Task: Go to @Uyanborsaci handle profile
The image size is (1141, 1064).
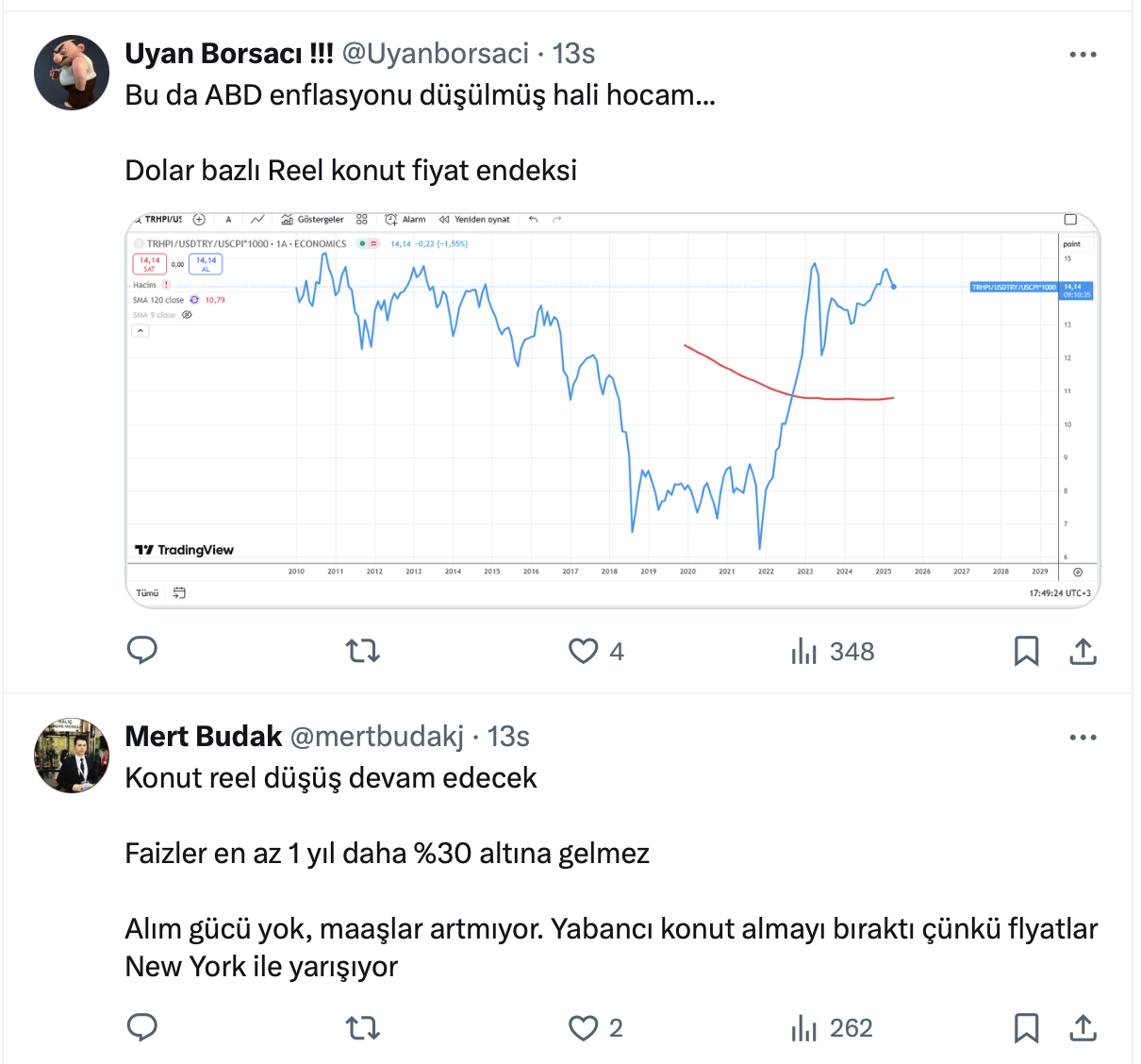Action: click(436, 54)
